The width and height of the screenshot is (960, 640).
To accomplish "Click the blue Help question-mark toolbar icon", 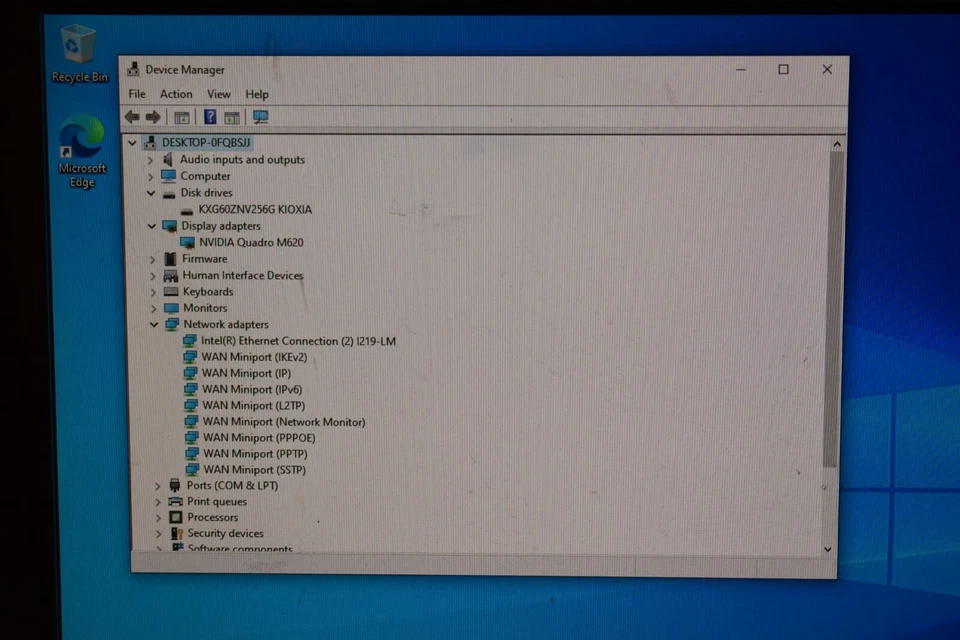I will coord(210,116).
